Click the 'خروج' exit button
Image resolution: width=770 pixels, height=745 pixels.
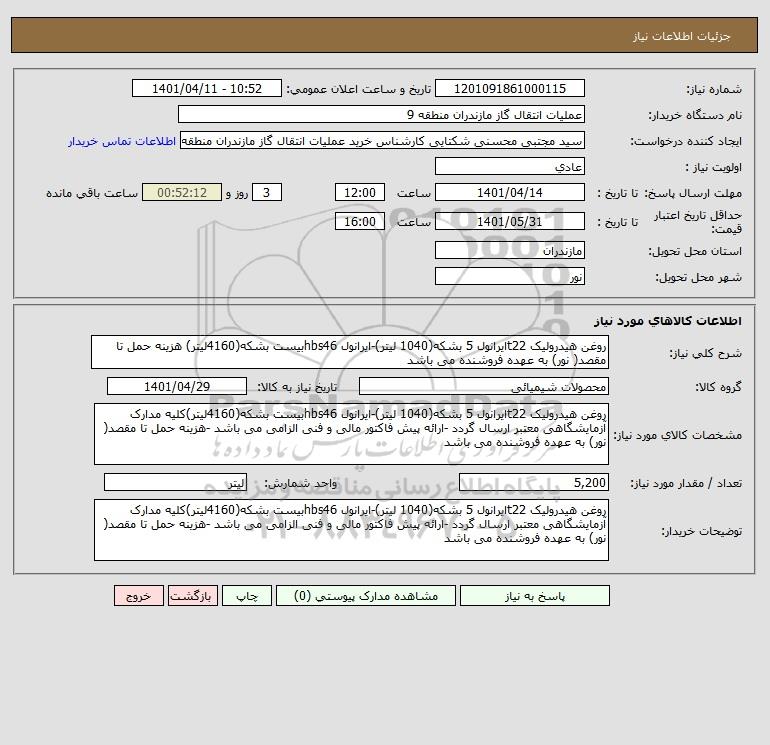click(x=138, y=596)
